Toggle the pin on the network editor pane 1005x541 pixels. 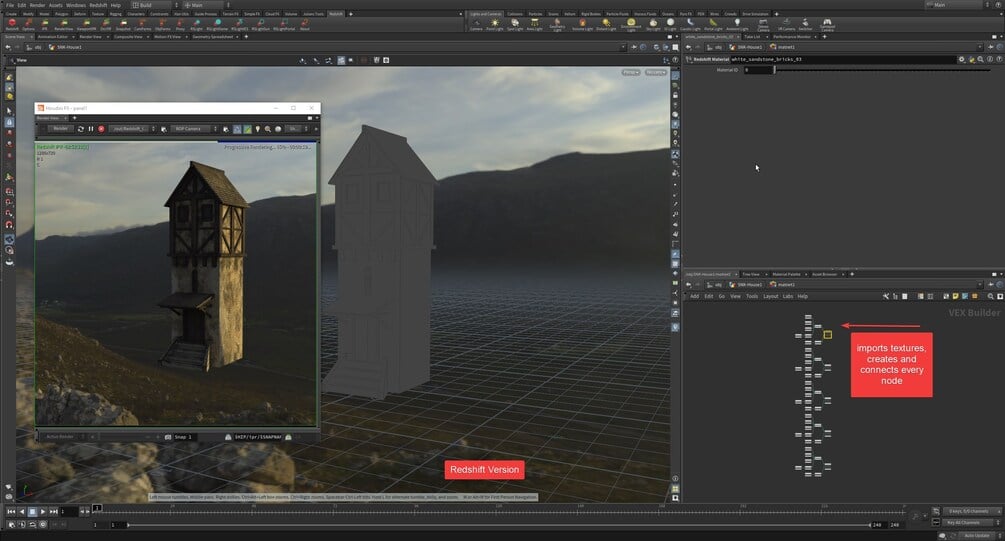coord(991,285)
